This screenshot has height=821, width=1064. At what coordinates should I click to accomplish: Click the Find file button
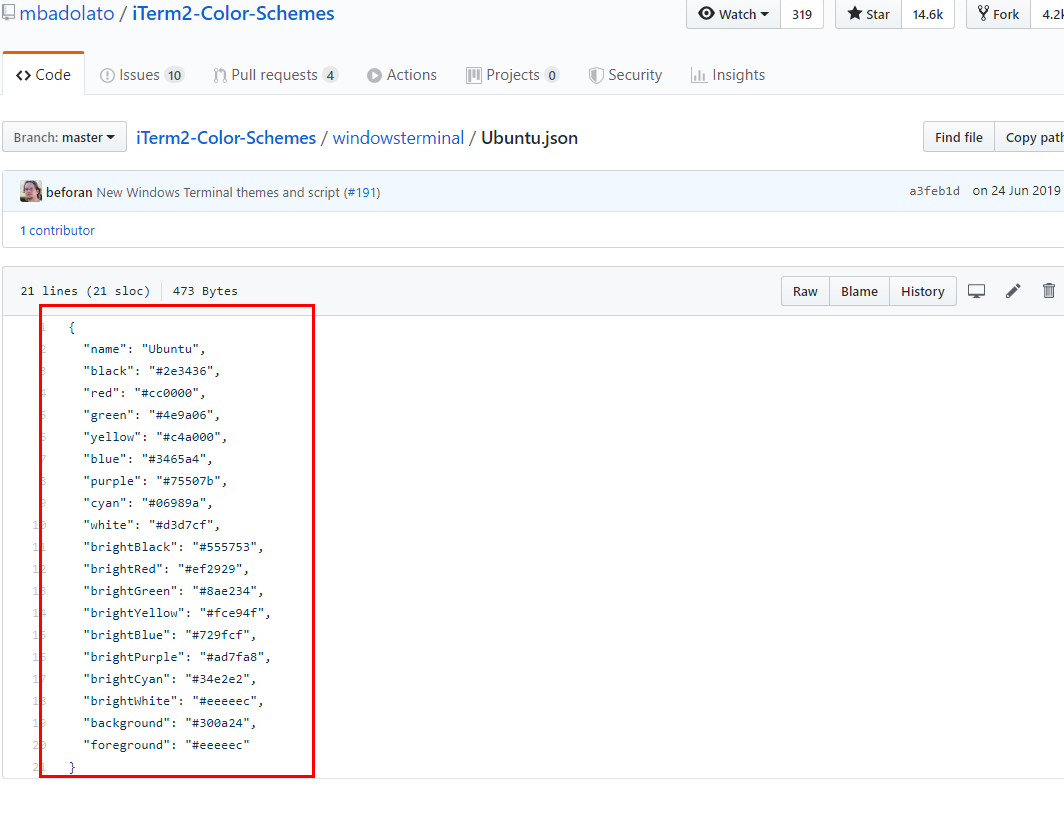coord(958,137)
